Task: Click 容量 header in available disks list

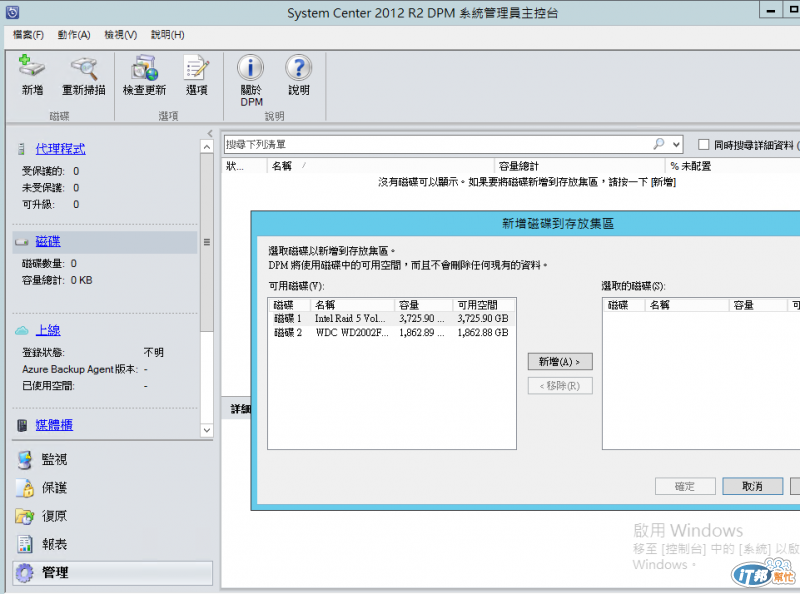Action: click(x=423, y=305)
